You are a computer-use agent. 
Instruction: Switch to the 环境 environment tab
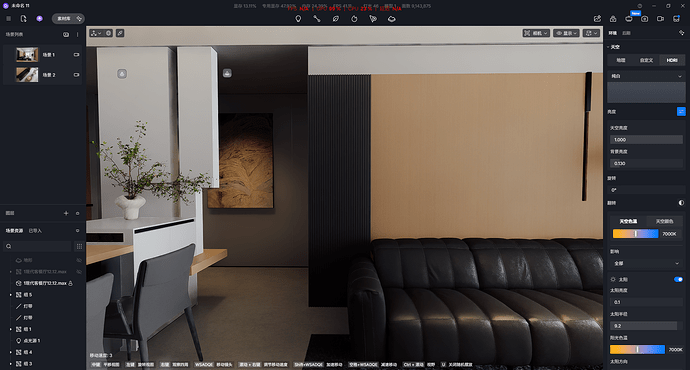click(613, 33)
